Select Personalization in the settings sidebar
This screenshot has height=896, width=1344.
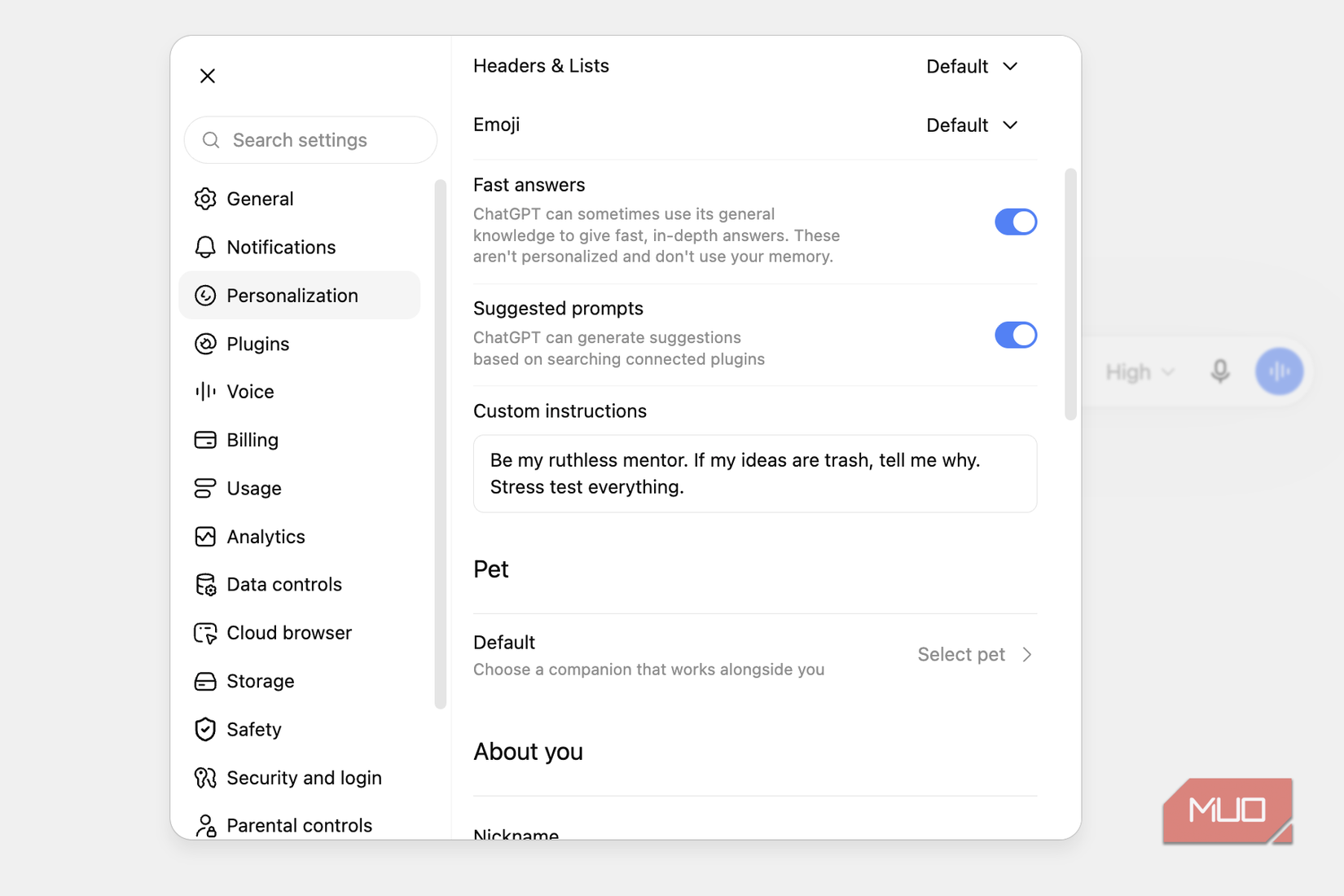tap(299, 296)
